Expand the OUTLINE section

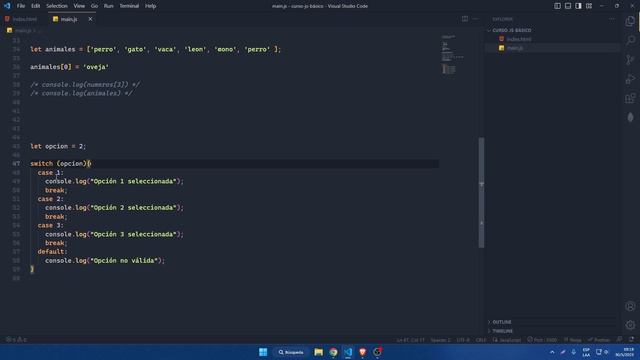coord(502,322)
